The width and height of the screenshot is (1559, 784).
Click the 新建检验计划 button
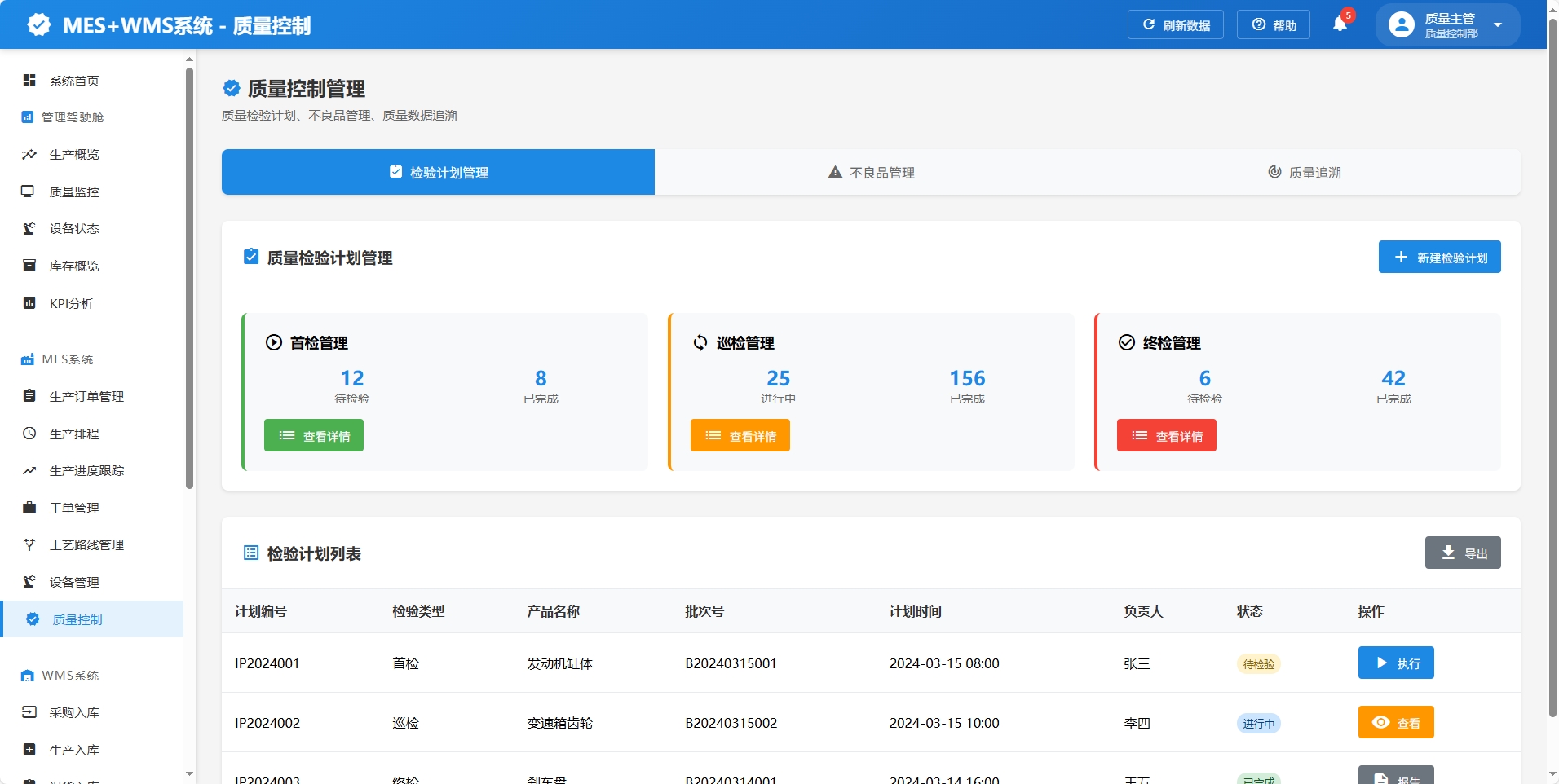(1438, 257)
